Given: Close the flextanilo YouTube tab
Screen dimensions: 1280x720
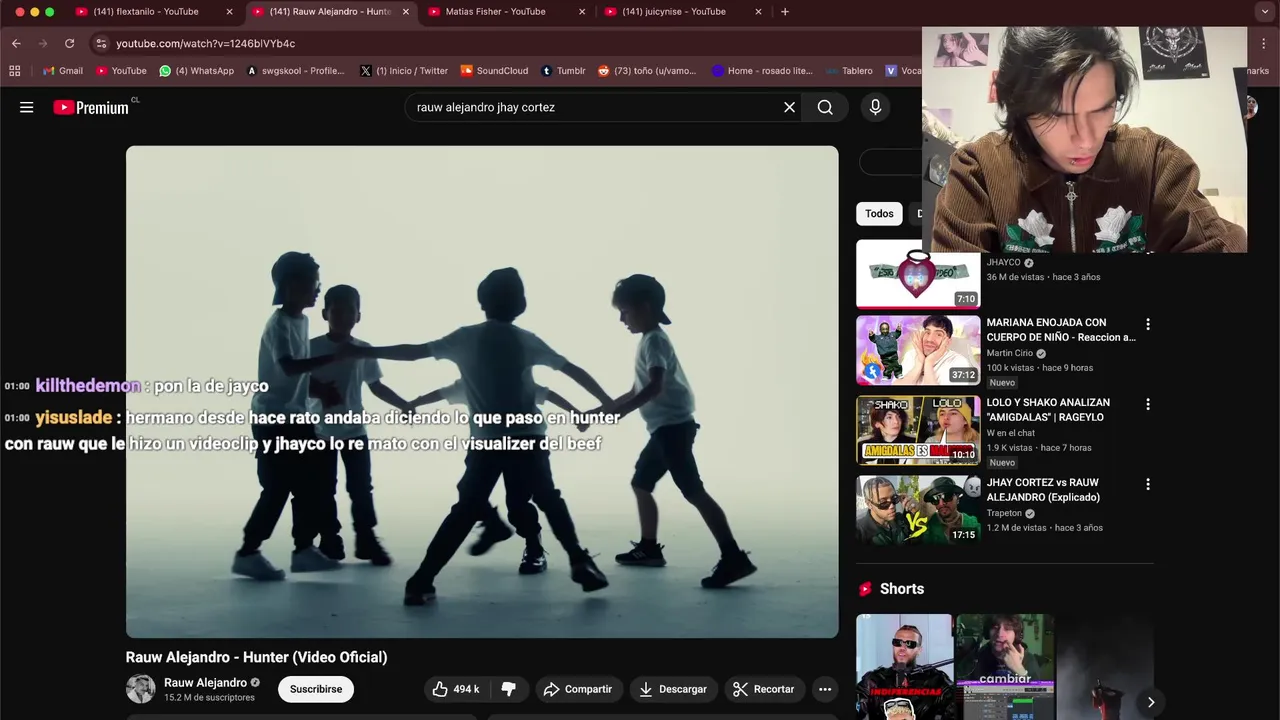Looking at the screenshot, I should (x=229, y=12).
